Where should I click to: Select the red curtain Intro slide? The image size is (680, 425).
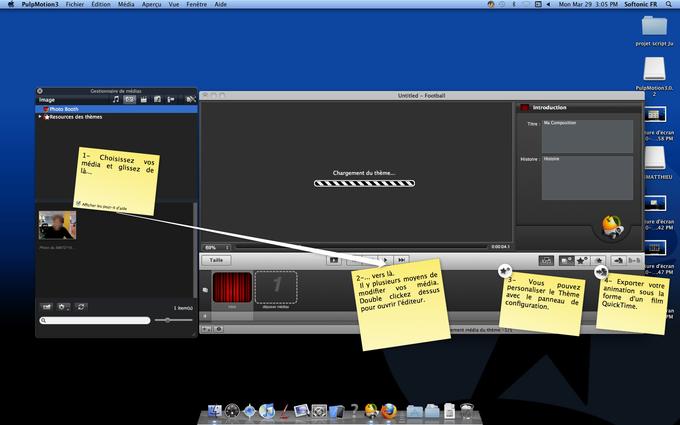click(x=232, y=287)
